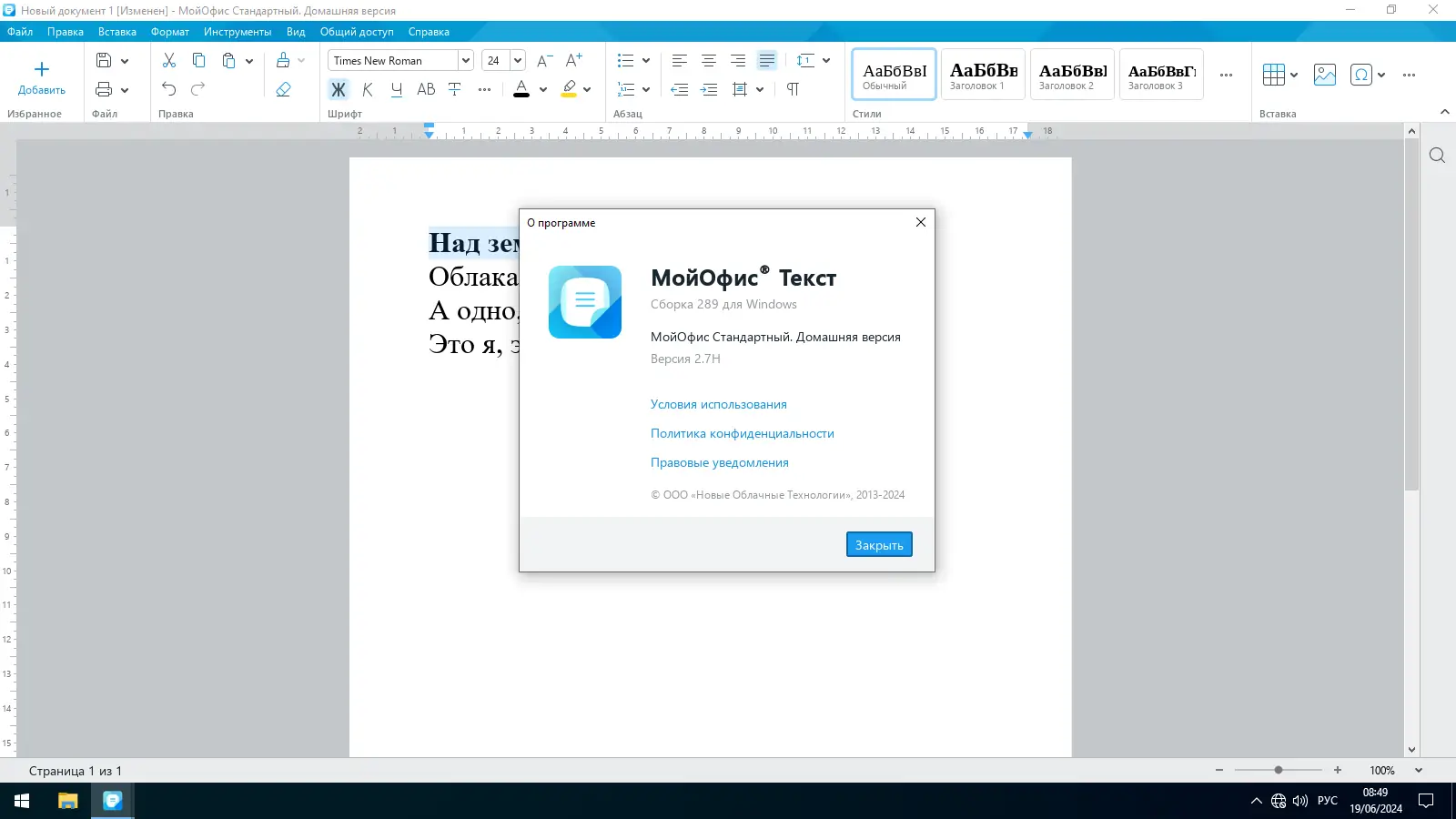
Task: Clear formatting with the eraser icon
Action: [283, 89]
